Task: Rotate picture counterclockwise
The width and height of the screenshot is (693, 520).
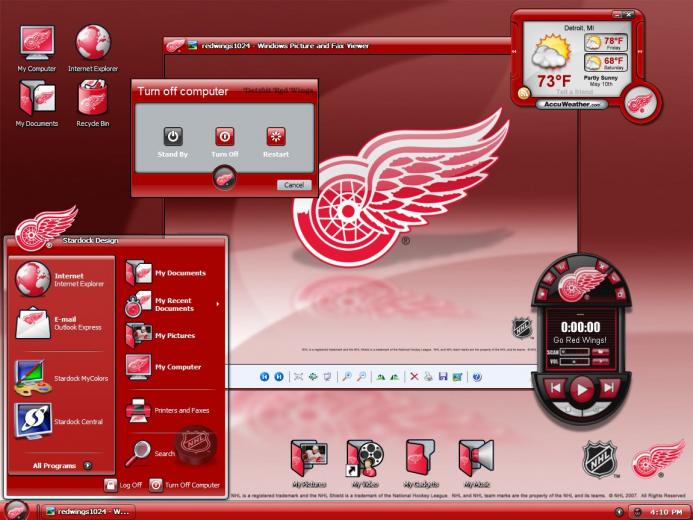Action: pos(395,377)
